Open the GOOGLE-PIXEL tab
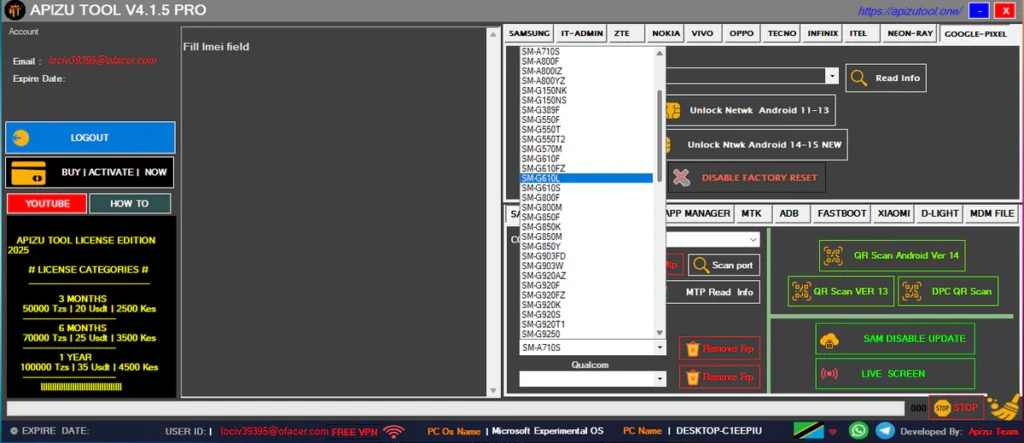Image resolution: width=1024 pixels, height=443 pixels. click(976, 33)
